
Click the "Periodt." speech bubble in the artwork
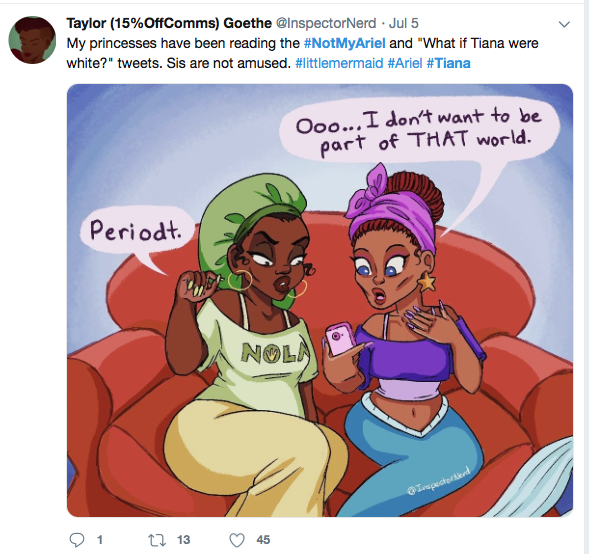(x=137, y=231)
